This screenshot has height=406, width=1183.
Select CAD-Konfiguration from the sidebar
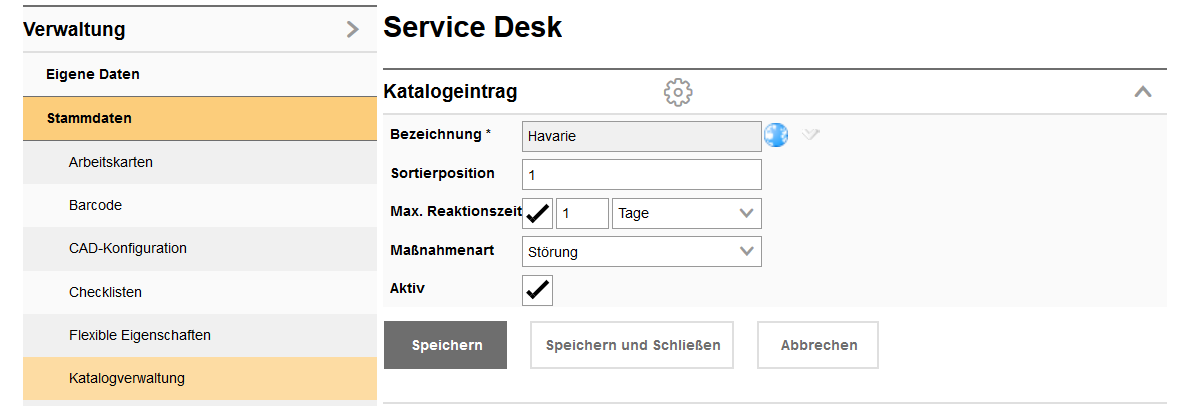127,248
